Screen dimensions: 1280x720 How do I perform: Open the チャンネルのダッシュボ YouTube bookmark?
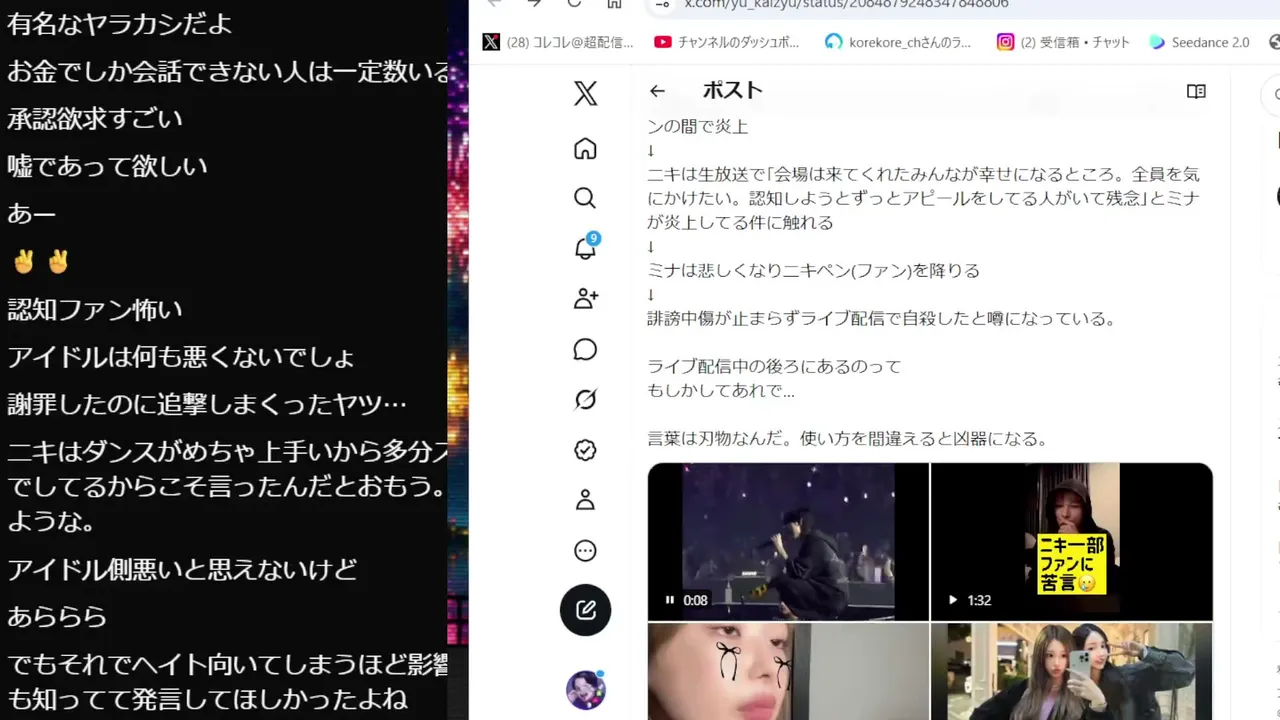click(x=727, y=42)
